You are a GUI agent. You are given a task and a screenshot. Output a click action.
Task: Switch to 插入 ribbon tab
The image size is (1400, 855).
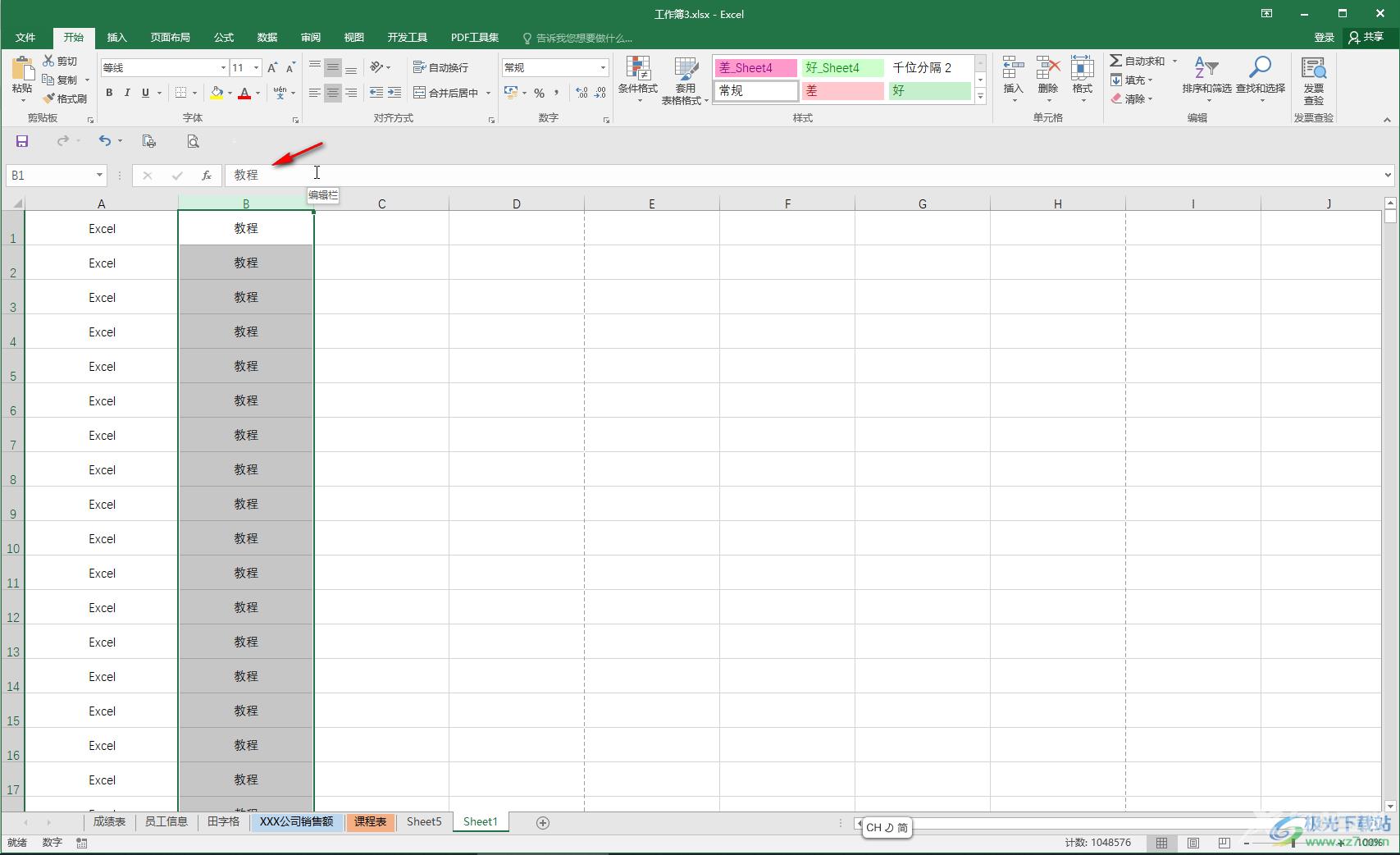tap(117, 38)
